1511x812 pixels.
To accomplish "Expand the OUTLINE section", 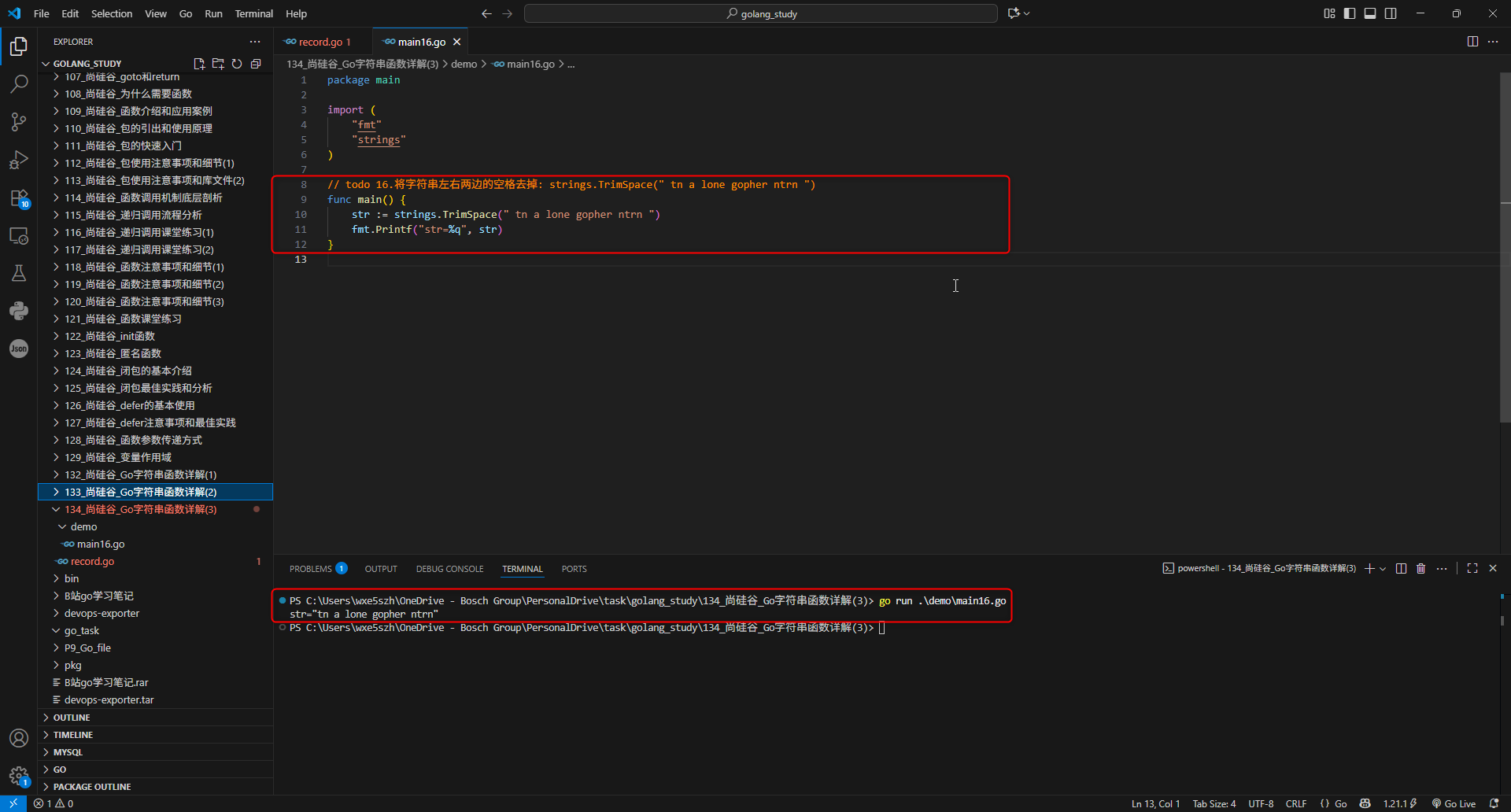I will click(x=155, y=718).
